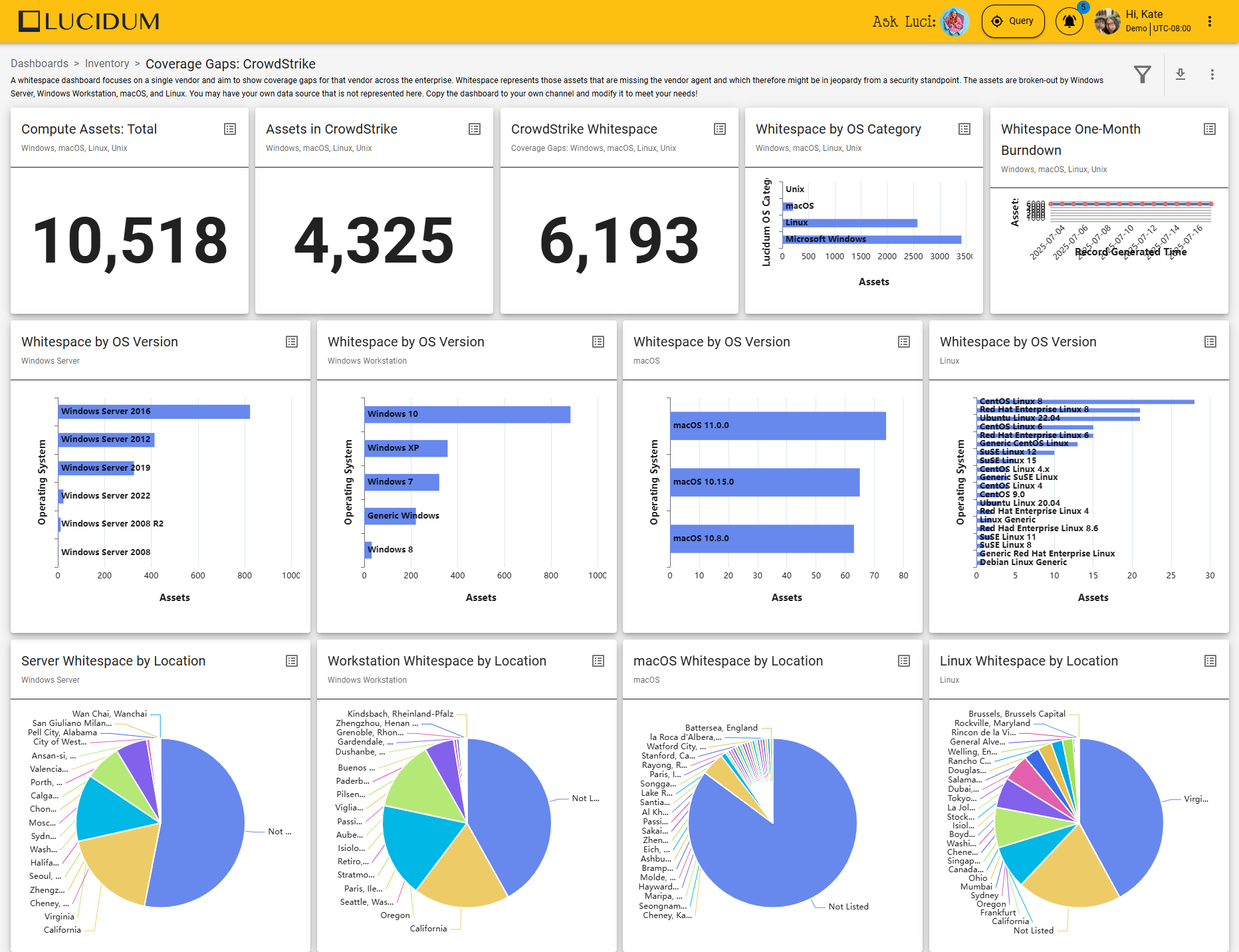
Task: Open details icon on macOS Whitespace by Location
Action: (x=904, y=661)
